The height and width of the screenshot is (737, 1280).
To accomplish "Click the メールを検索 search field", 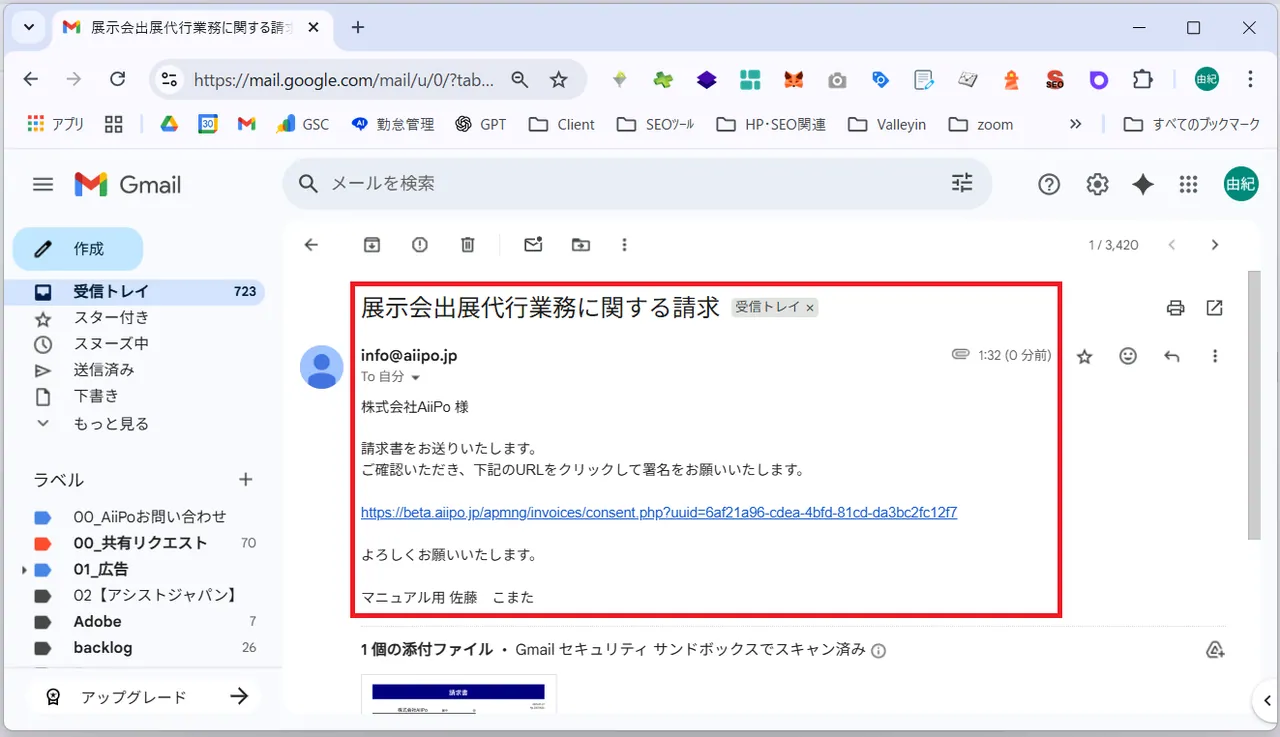I will coord(635,184).
